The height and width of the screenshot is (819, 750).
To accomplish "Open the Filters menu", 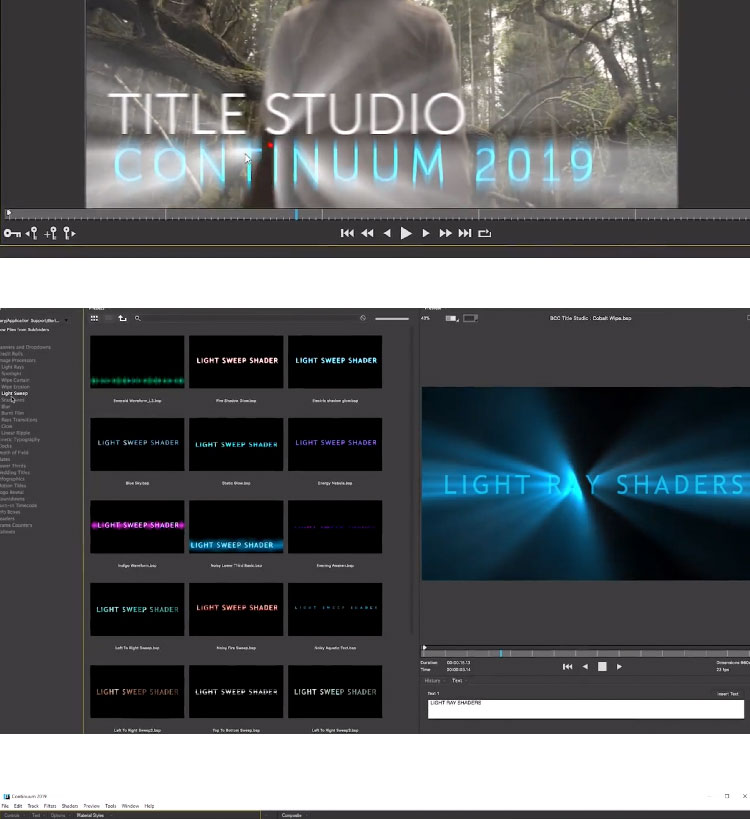I will pyautogui.click(x=50, y=806).
